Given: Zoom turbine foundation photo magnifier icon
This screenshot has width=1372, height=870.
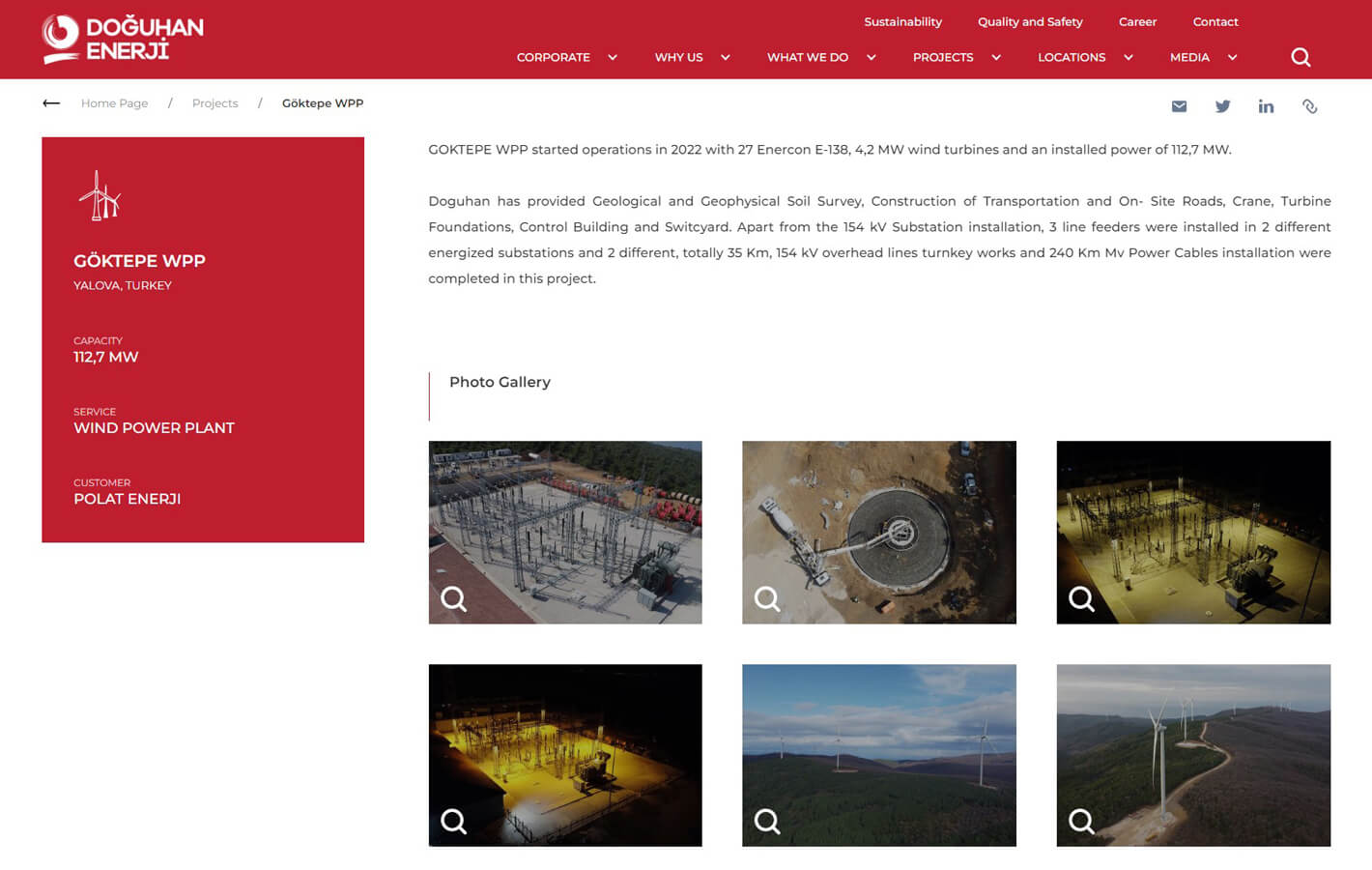Looking at the screenshot, I should pyautogui.click(x=767, y=599).
